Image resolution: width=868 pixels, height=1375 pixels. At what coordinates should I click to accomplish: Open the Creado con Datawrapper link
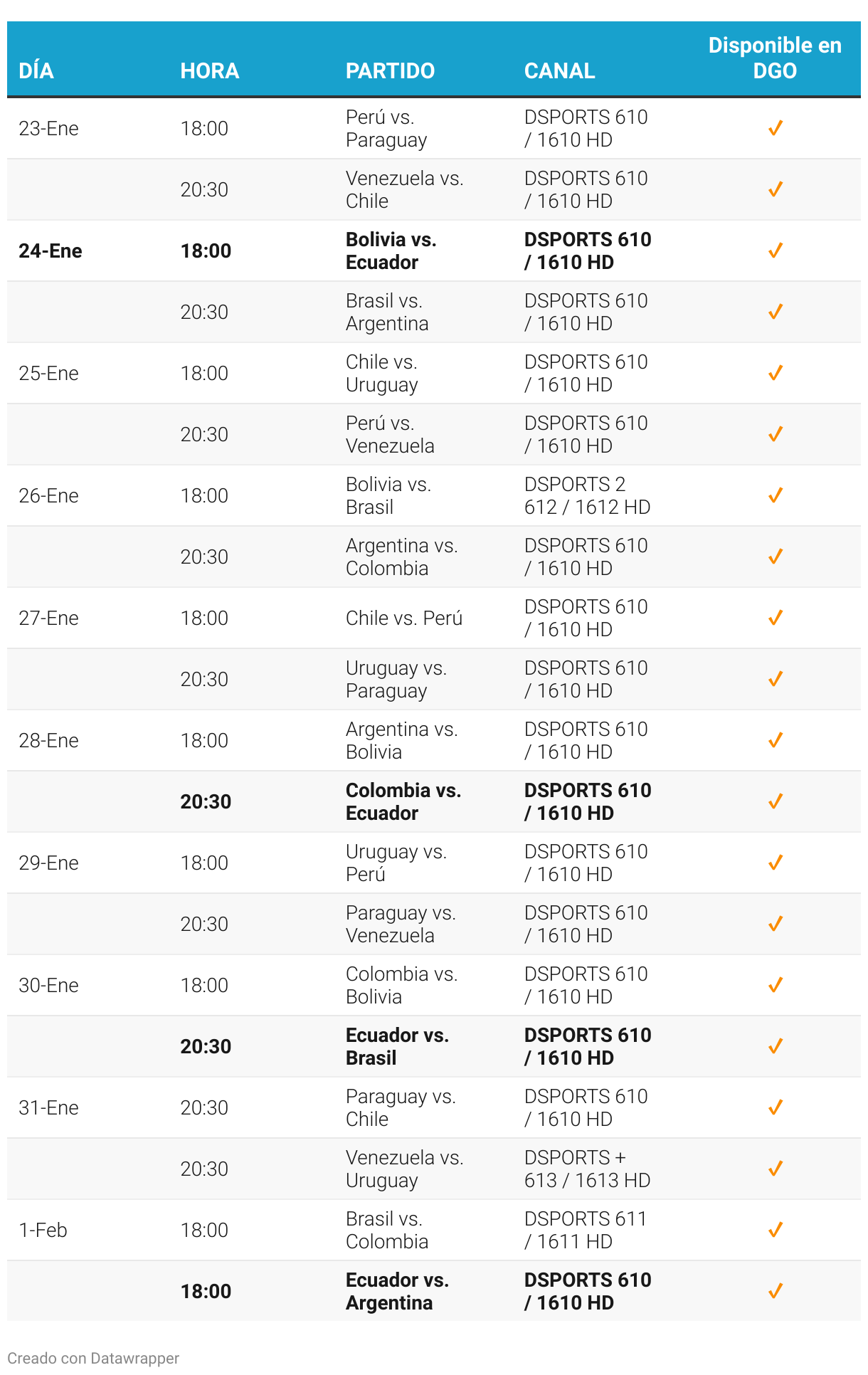point(93,1358)
